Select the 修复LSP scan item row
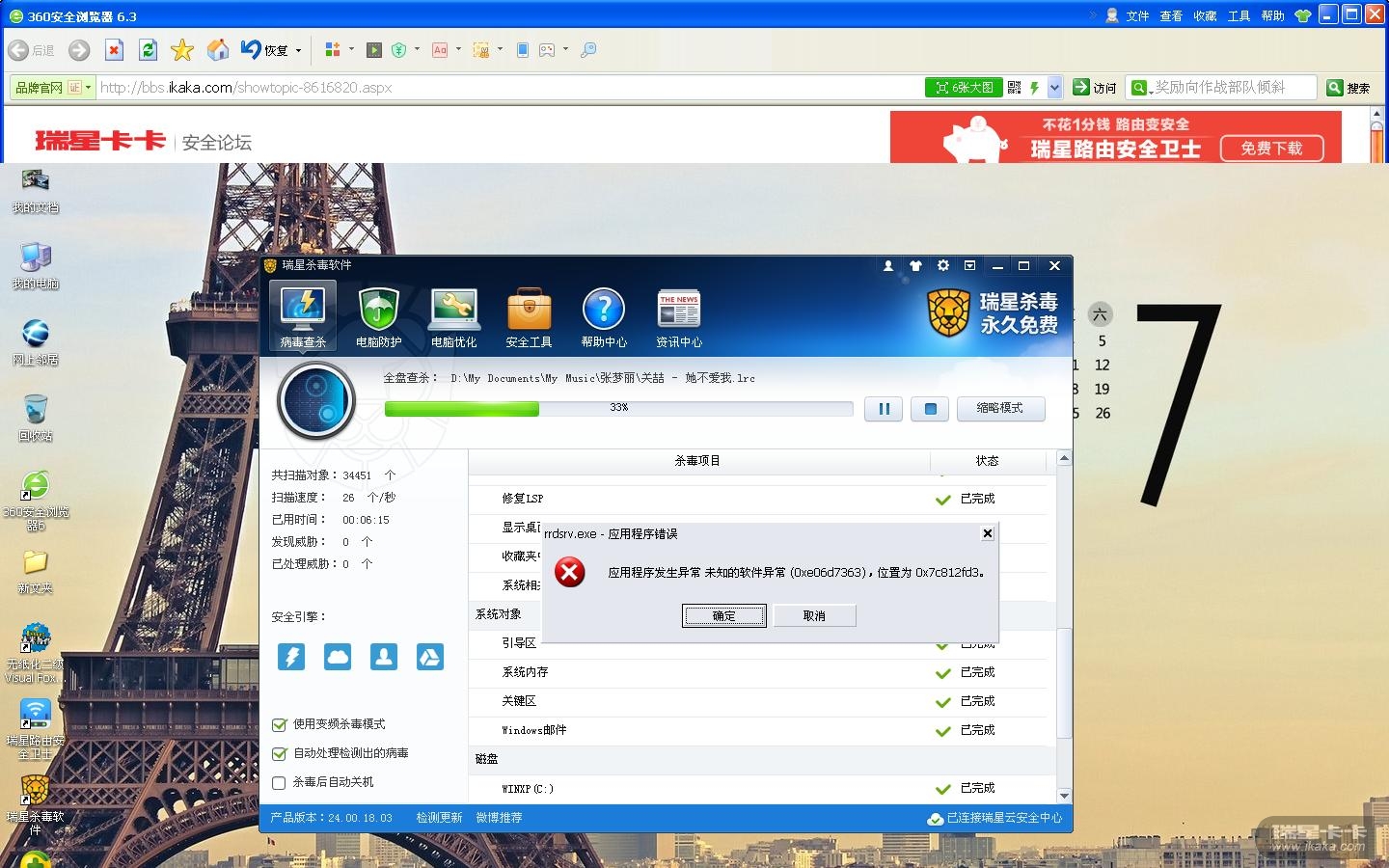This screenshot has height=868, width=1389. coord(758,499)
